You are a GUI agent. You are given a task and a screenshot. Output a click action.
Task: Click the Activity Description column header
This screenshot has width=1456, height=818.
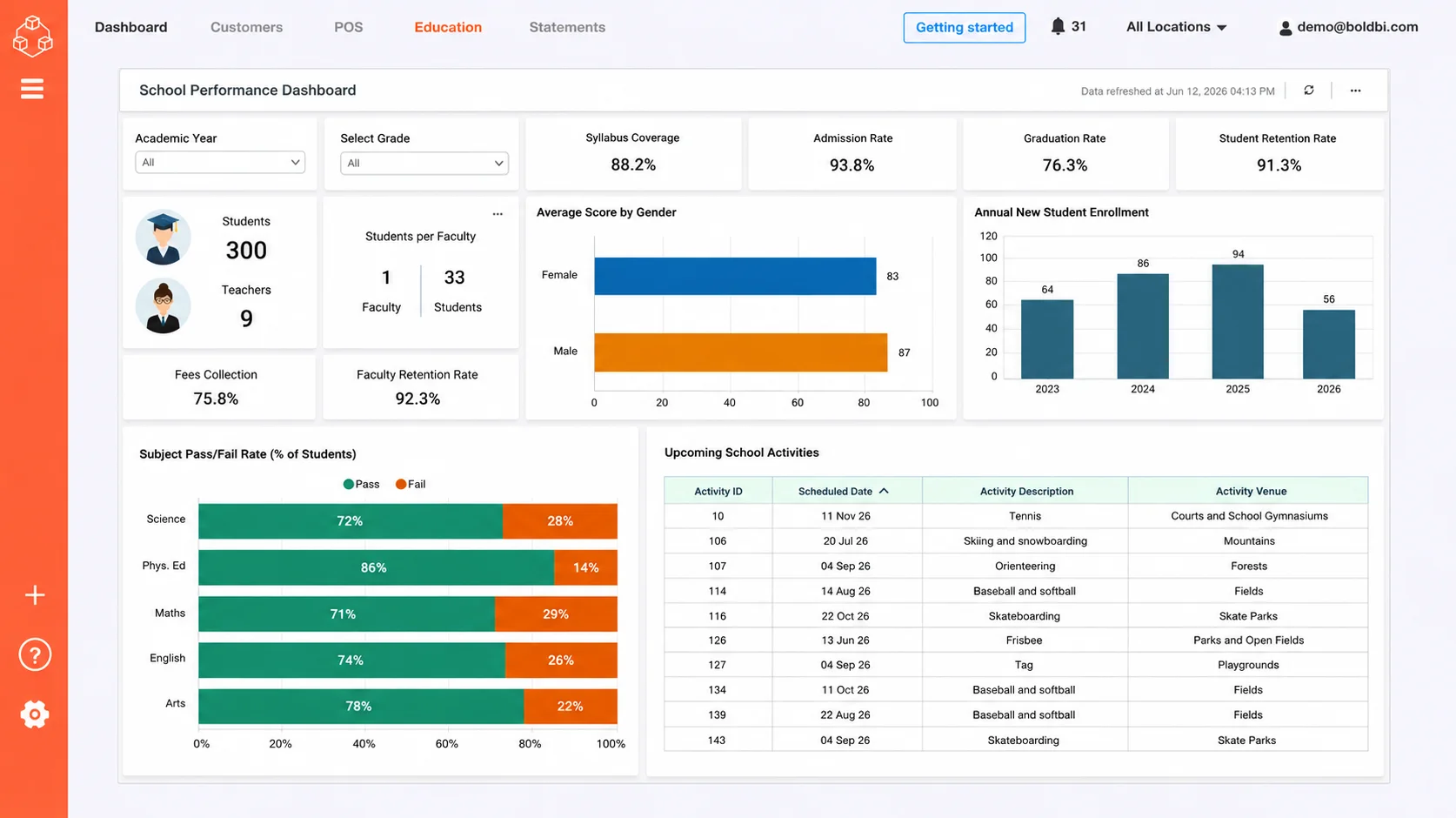pos(1026,491)
